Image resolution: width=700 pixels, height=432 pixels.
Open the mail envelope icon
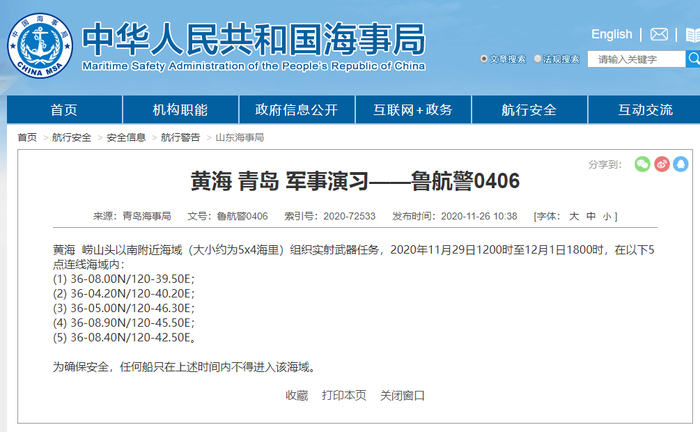[x=659, y=34]
